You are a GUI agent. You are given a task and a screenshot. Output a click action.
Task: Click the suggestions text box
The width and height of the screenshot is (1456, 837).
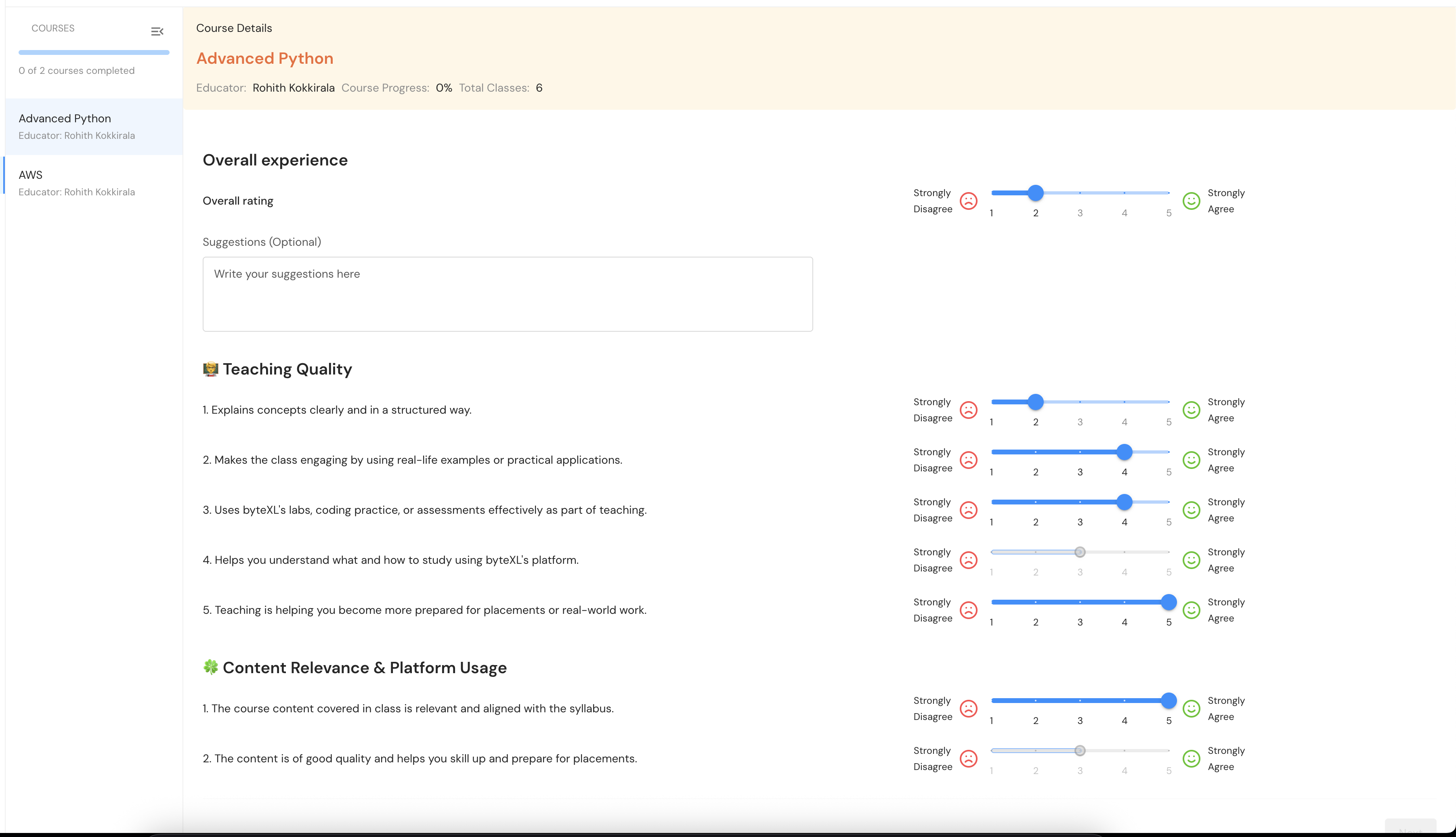point(507,294)
